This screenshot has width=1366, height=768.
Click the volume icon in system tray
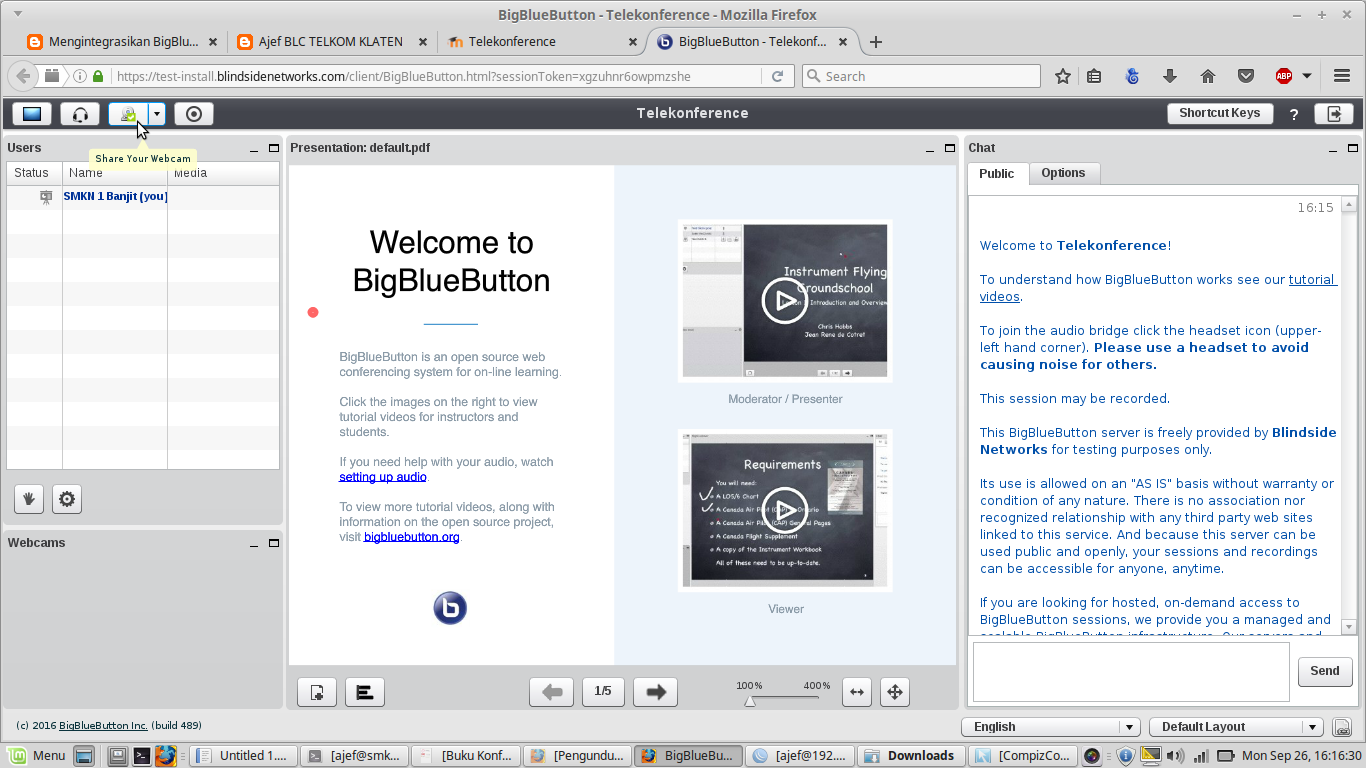coord(1175,756)
